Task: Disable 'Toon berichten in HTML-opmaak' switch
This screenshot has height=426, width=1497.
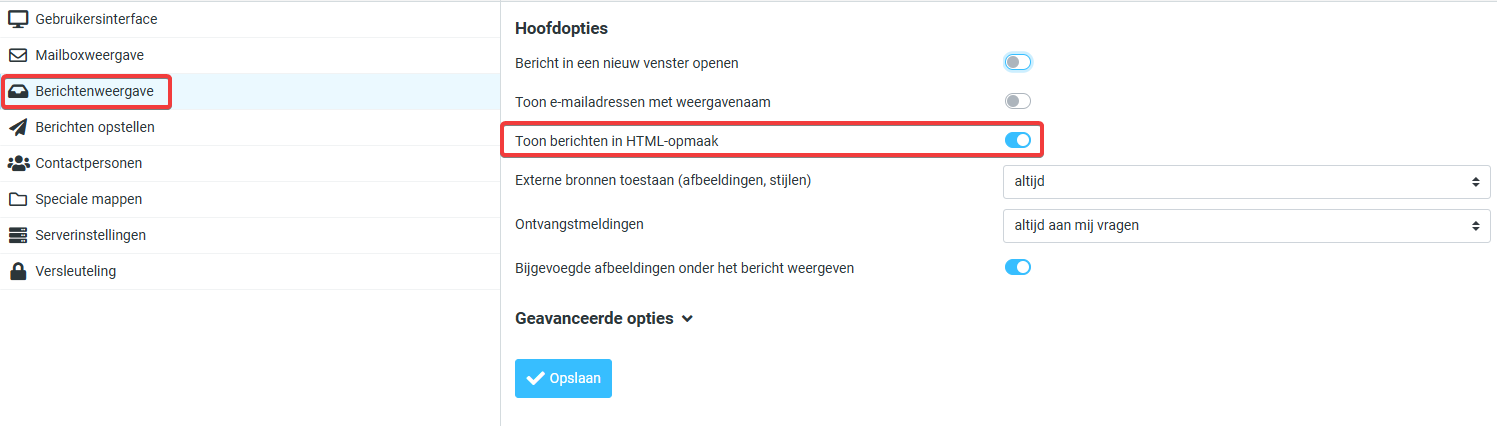Action: click(x=1017, y=140)
